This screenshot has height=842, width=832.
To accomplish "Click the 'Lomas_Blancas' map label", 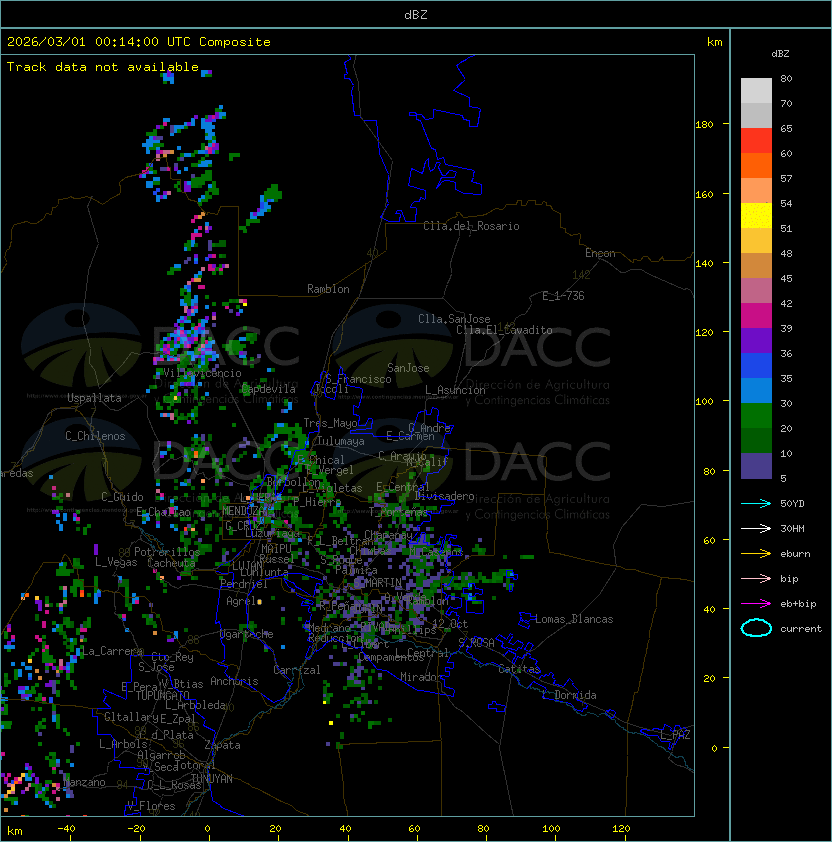I will 574,619.
